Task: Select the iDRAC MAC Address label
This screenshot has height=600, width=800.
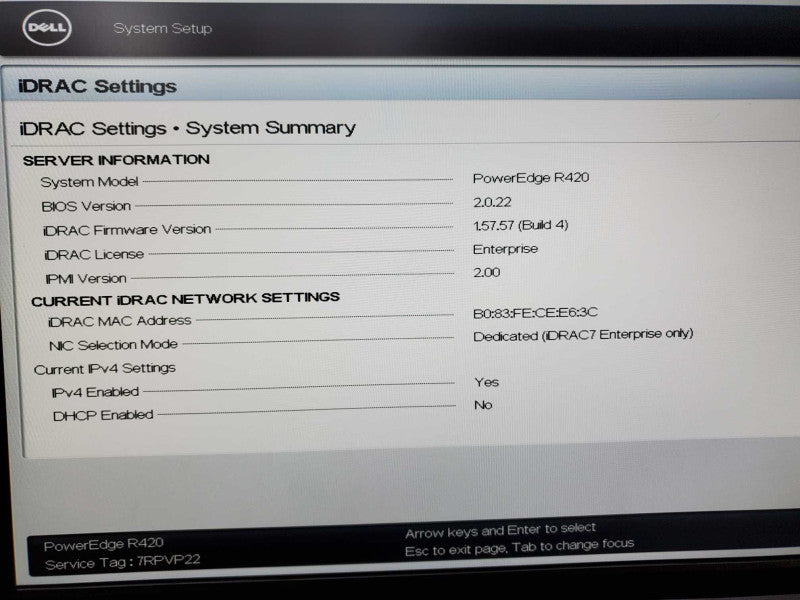Action: (119, 321)
